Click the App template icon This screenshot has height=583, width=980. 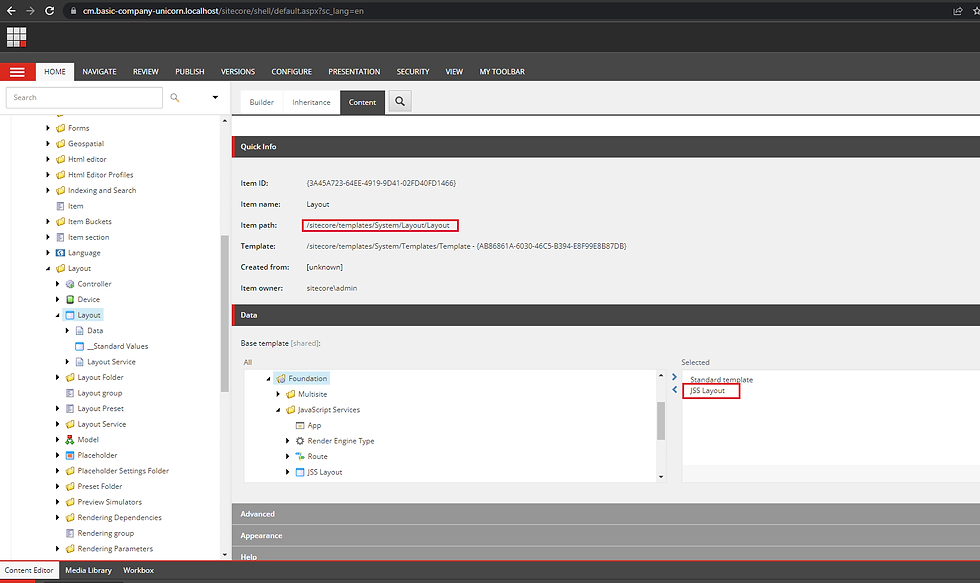click(300, 426)
